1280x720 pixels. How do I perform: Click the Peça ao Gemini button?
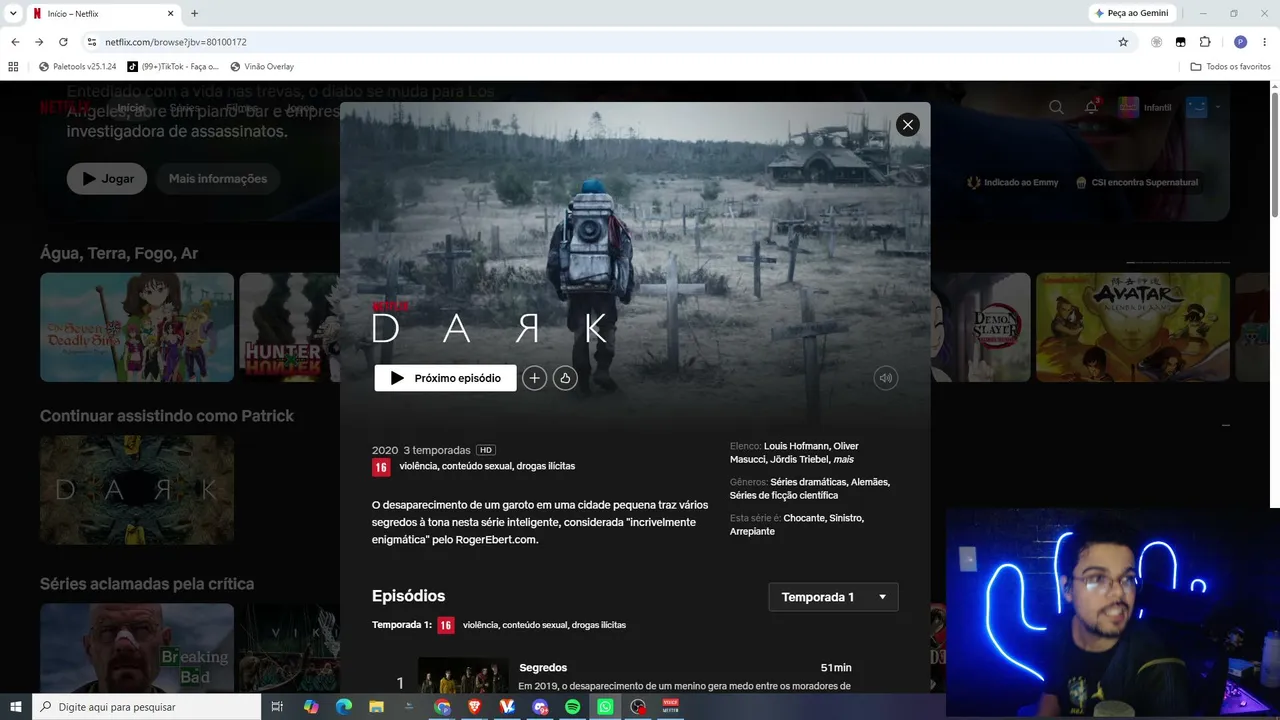tap(1132, 13)
